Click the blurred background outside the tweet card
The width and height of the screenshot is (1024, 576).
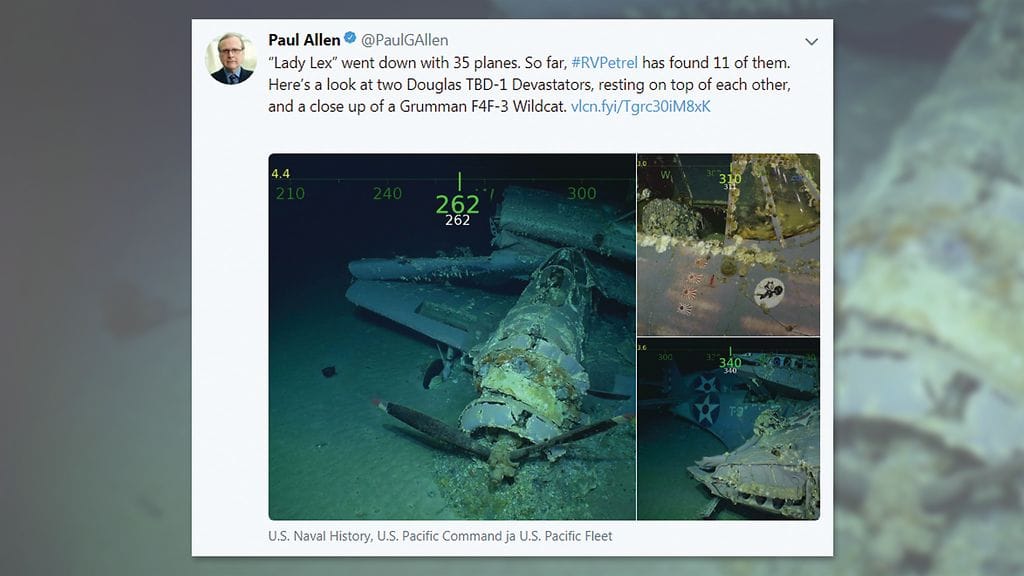pos(95,300)
